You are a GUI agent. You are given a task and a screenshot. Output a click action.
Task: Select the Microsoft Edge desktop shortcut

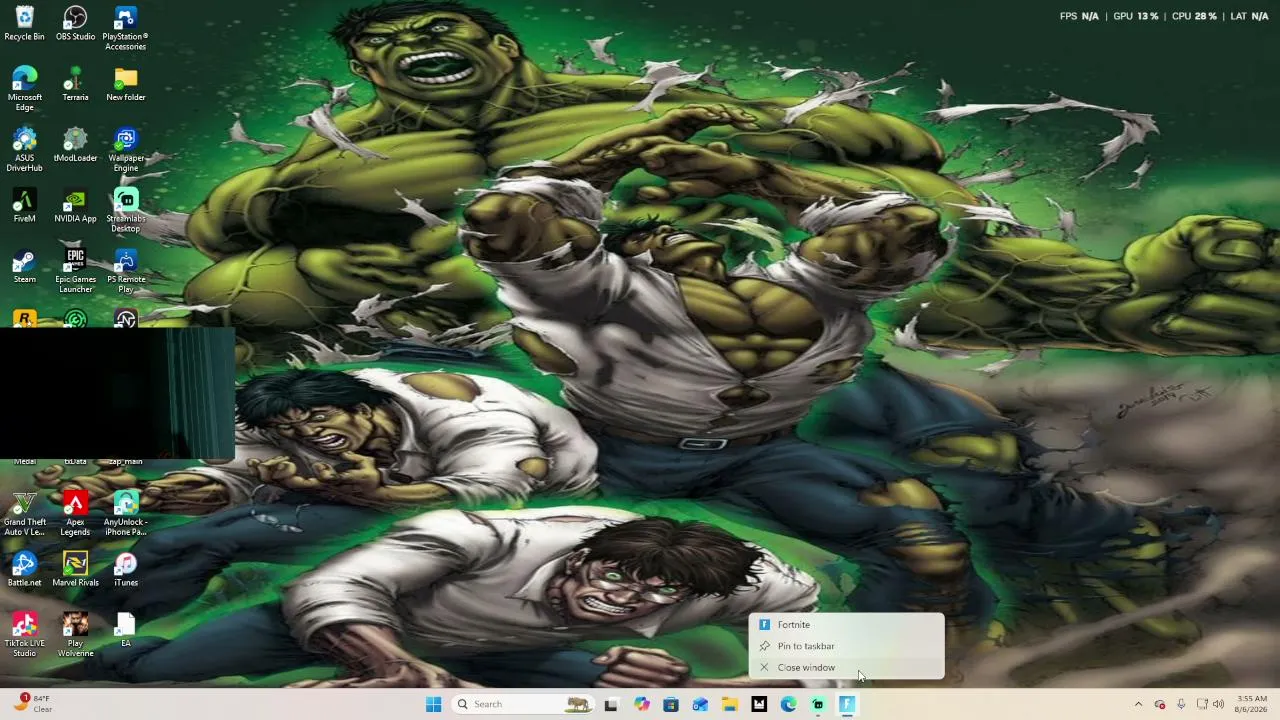click(25, 89)
